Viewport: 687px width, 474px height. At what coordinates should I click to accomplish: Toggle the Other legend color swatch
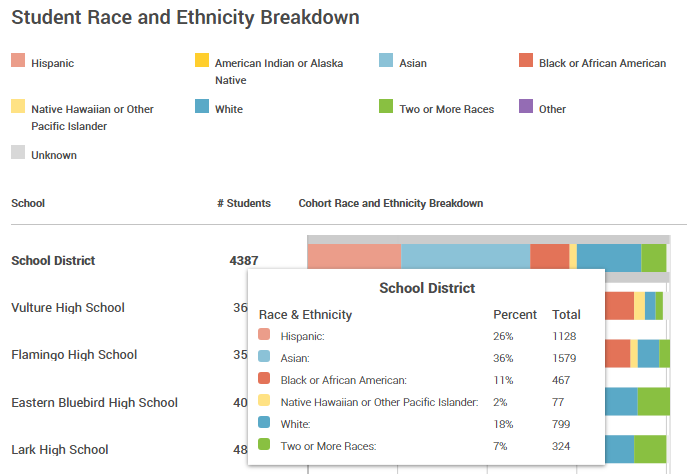tap(526, 108)
